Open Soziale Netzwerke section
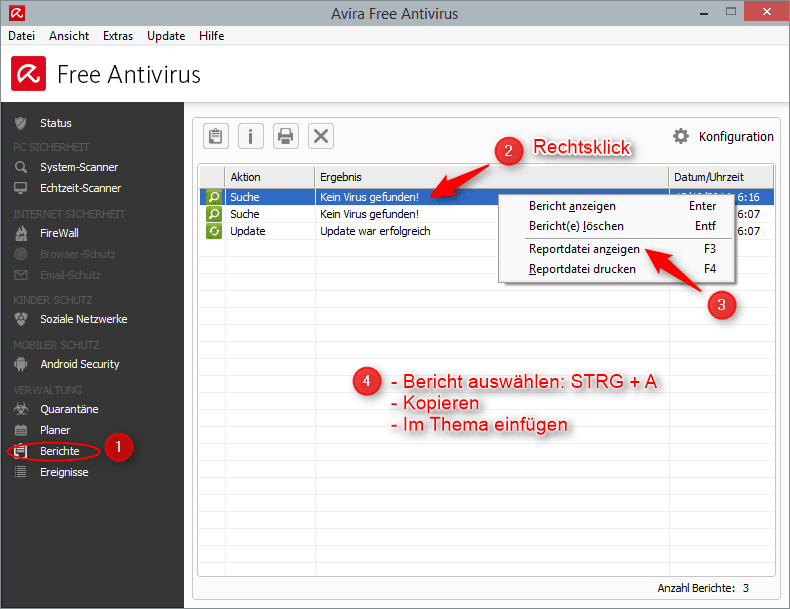 point(84,319)
